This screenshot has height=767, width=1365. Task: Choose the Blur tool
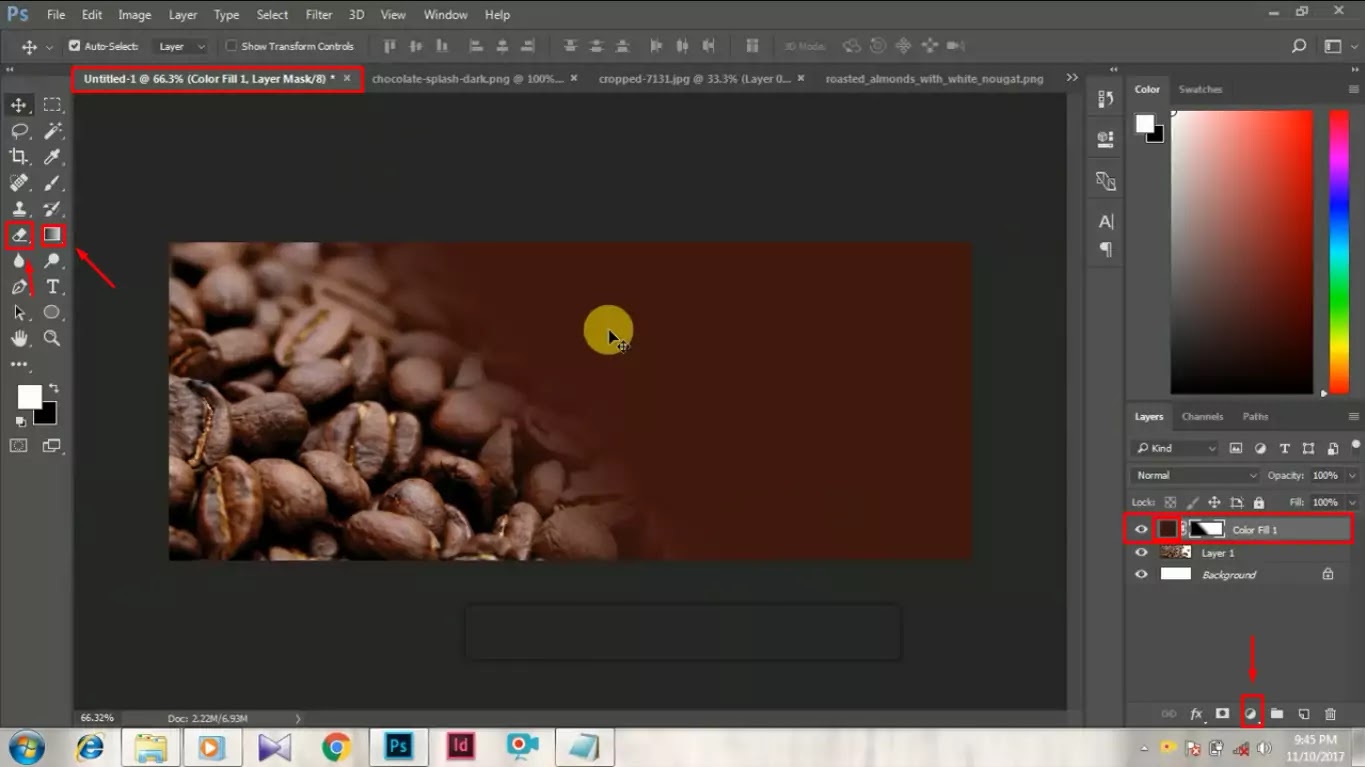pos(19,261)
